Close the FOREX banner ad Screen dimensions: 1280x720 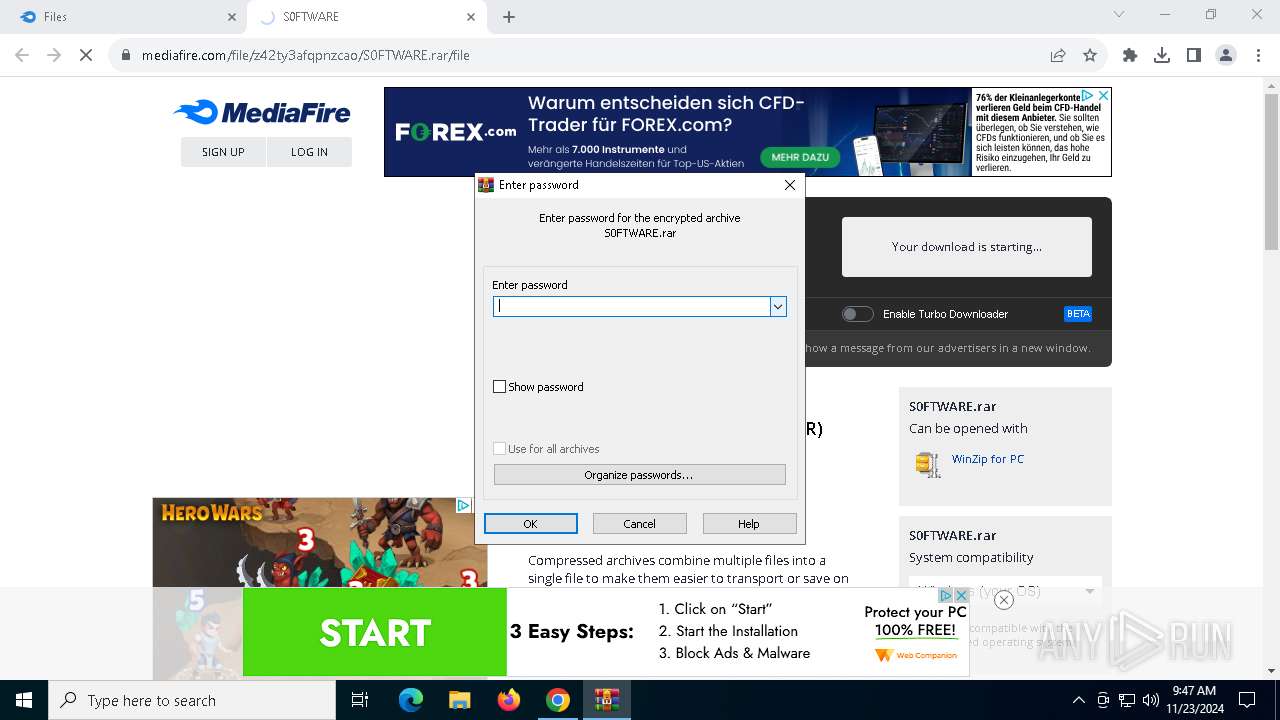[x=1104, y=96]
